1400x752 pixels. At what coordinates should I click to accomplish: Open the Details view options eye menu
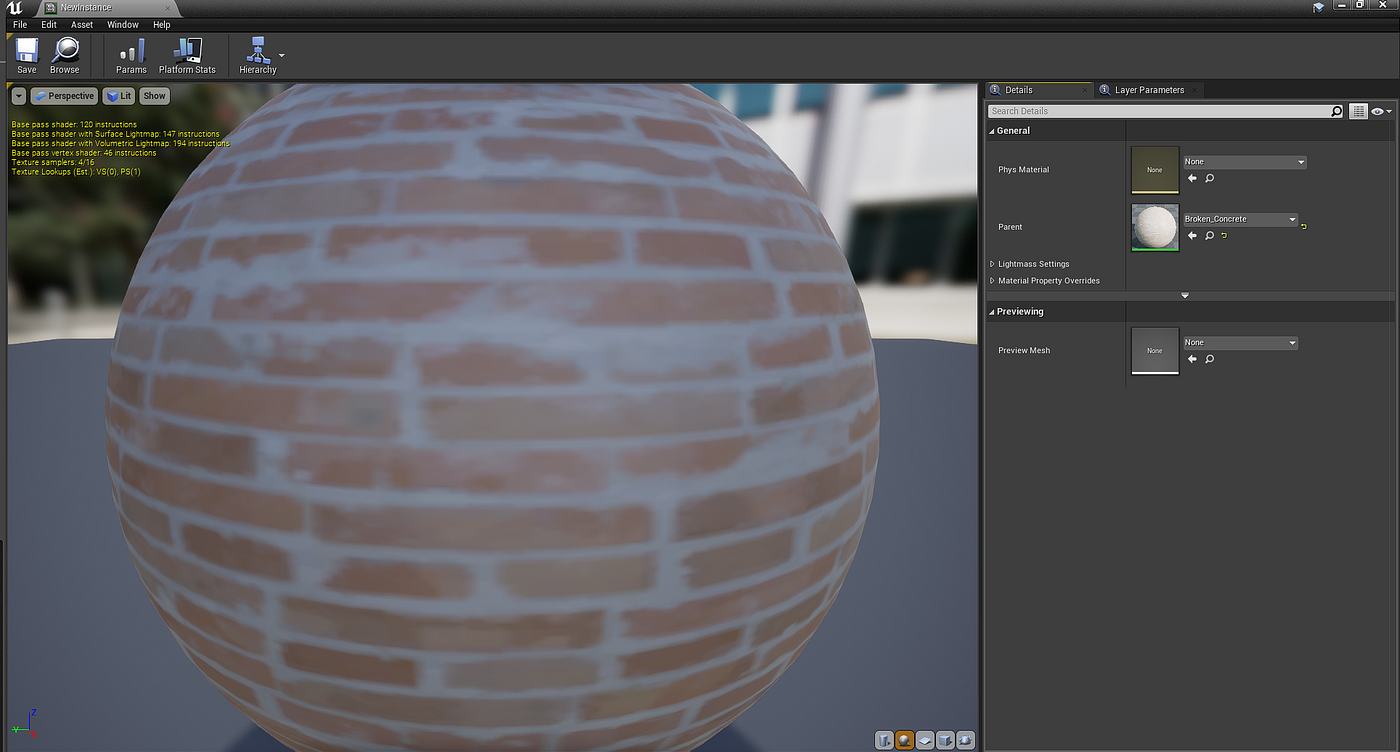1381,111
